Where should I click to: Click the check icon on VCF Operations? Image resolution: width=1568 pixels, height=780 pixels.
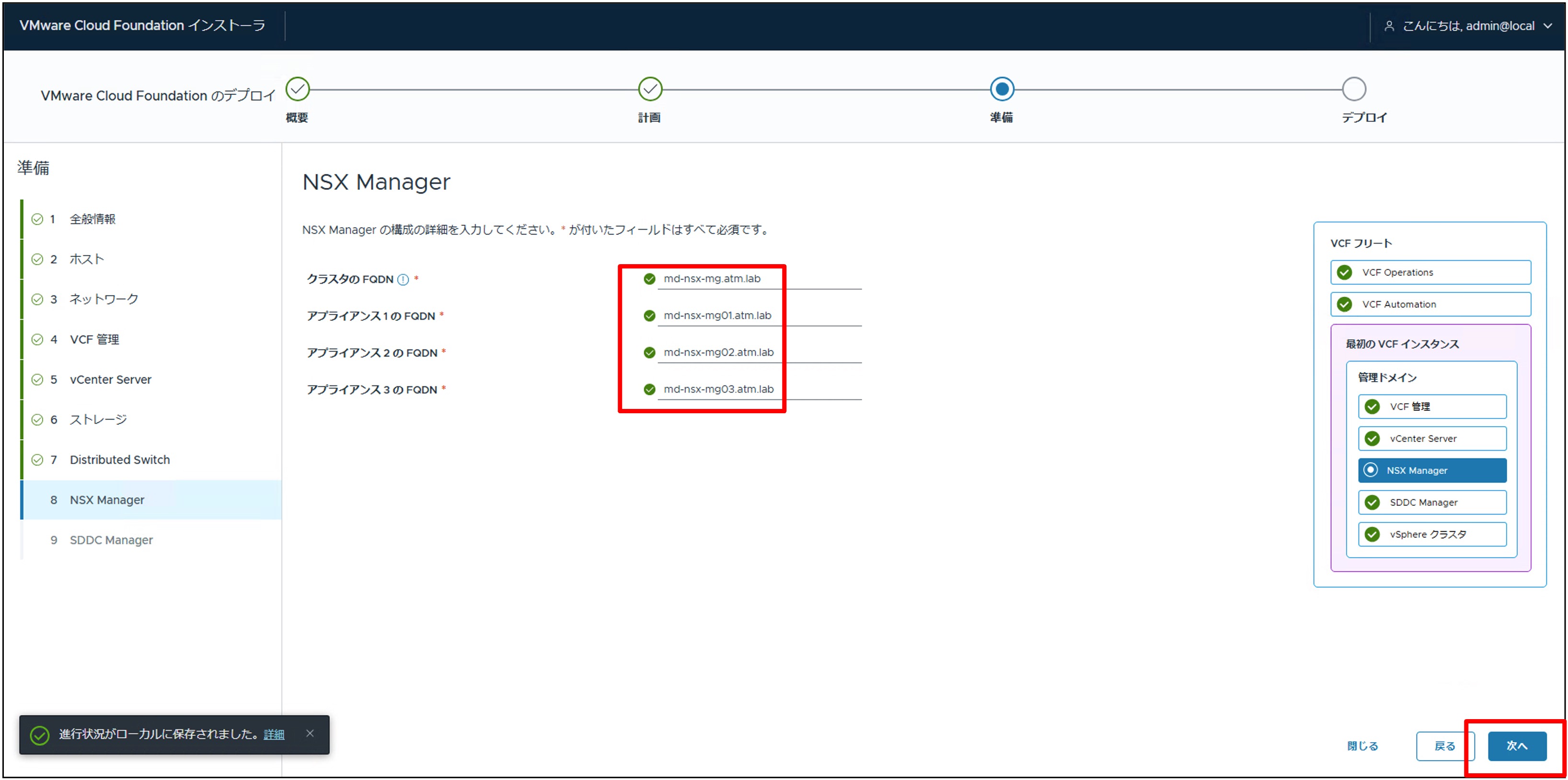point(1345,273)
